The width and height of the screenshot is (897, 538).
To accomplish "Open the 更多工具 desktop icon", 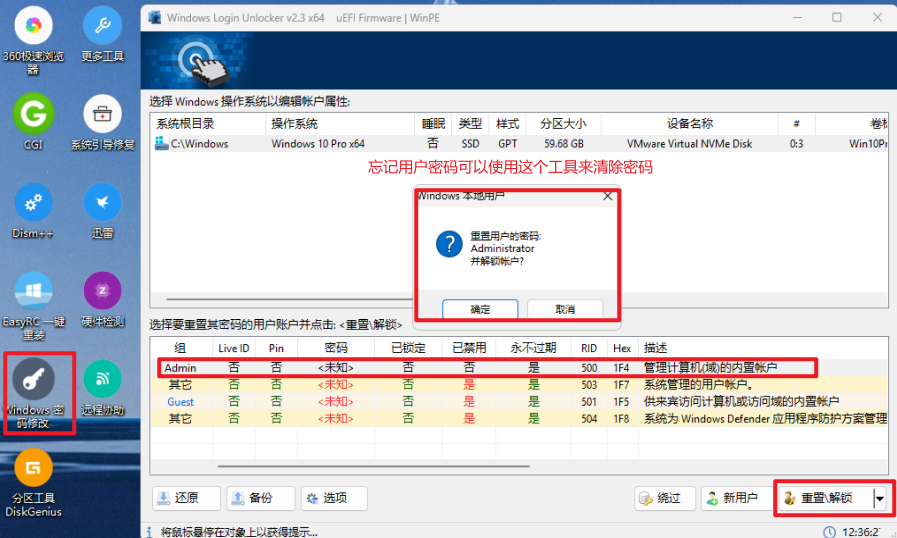I will (102, 33).
